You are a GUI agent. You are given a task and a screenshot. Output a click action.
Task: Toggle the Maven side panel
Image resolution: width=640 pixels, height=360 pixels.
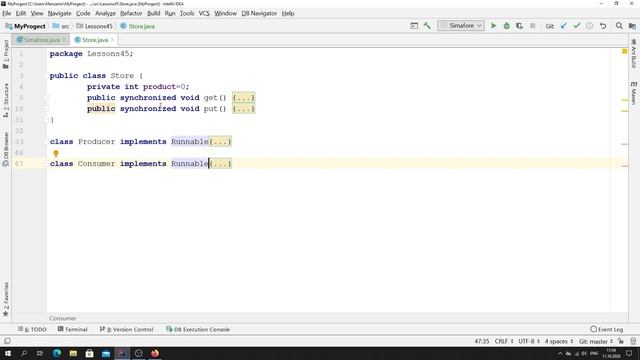633,93
